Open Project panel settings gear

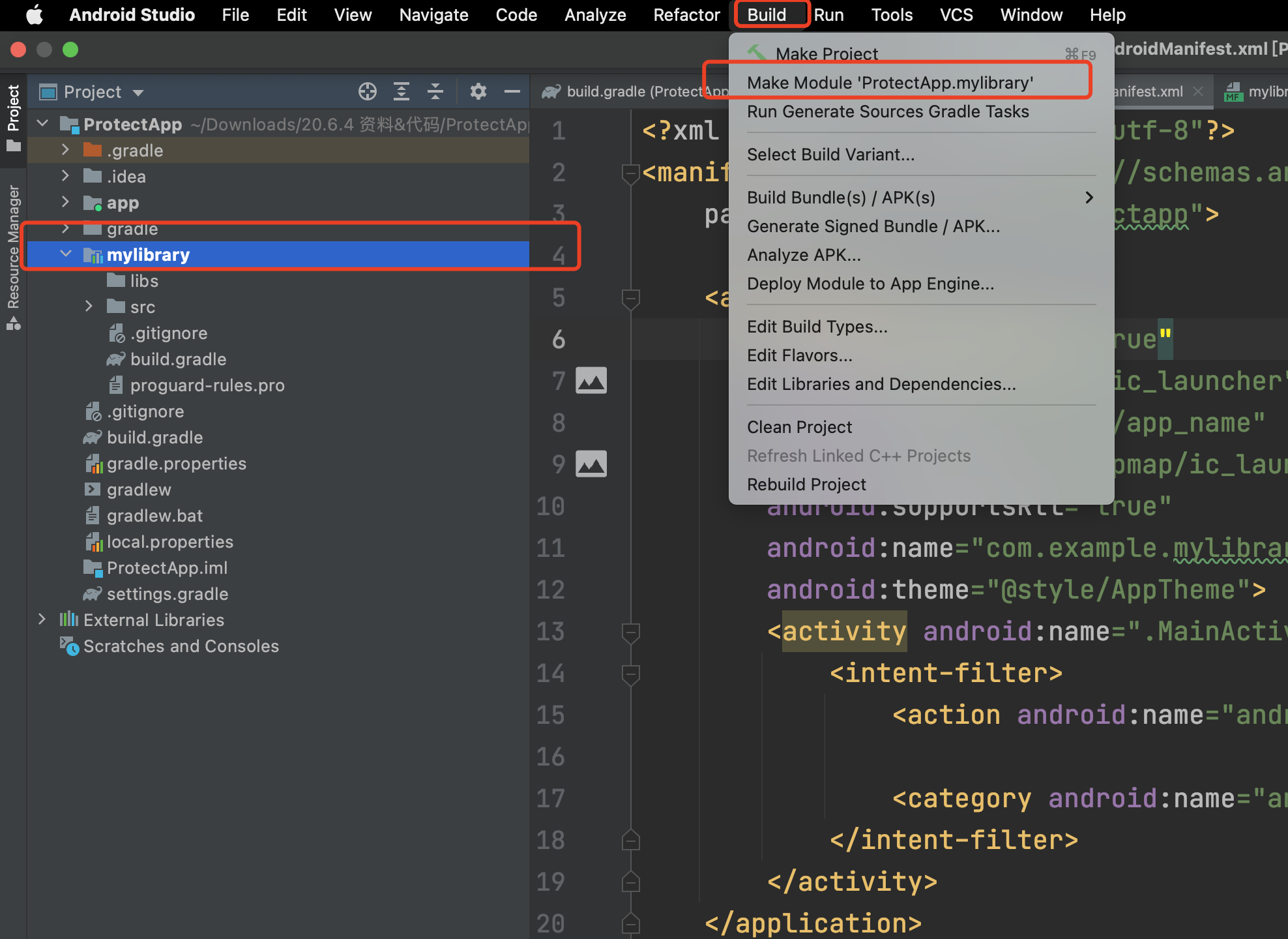coord(478,92)
